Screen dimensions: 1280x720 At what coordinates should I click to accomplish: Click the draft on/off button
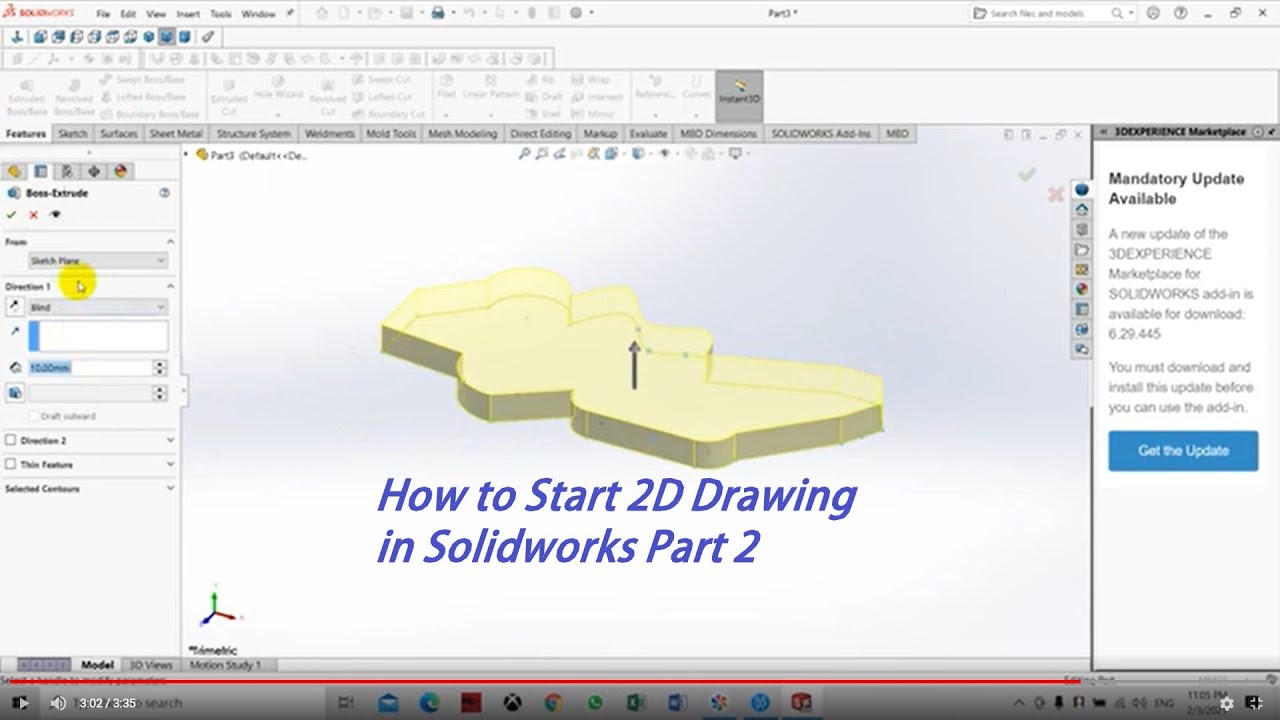coord(14,393)
